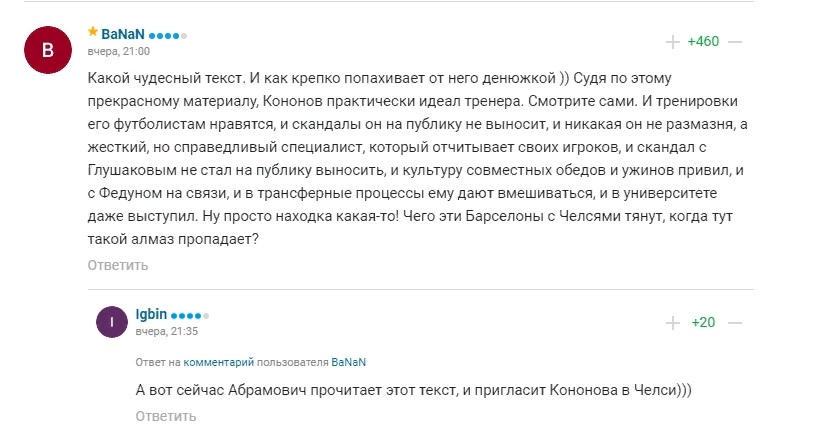This screenshot has width=814, height=440.
Task: Reply to Igbin's comment via Ответить
Action: point(166,416)
